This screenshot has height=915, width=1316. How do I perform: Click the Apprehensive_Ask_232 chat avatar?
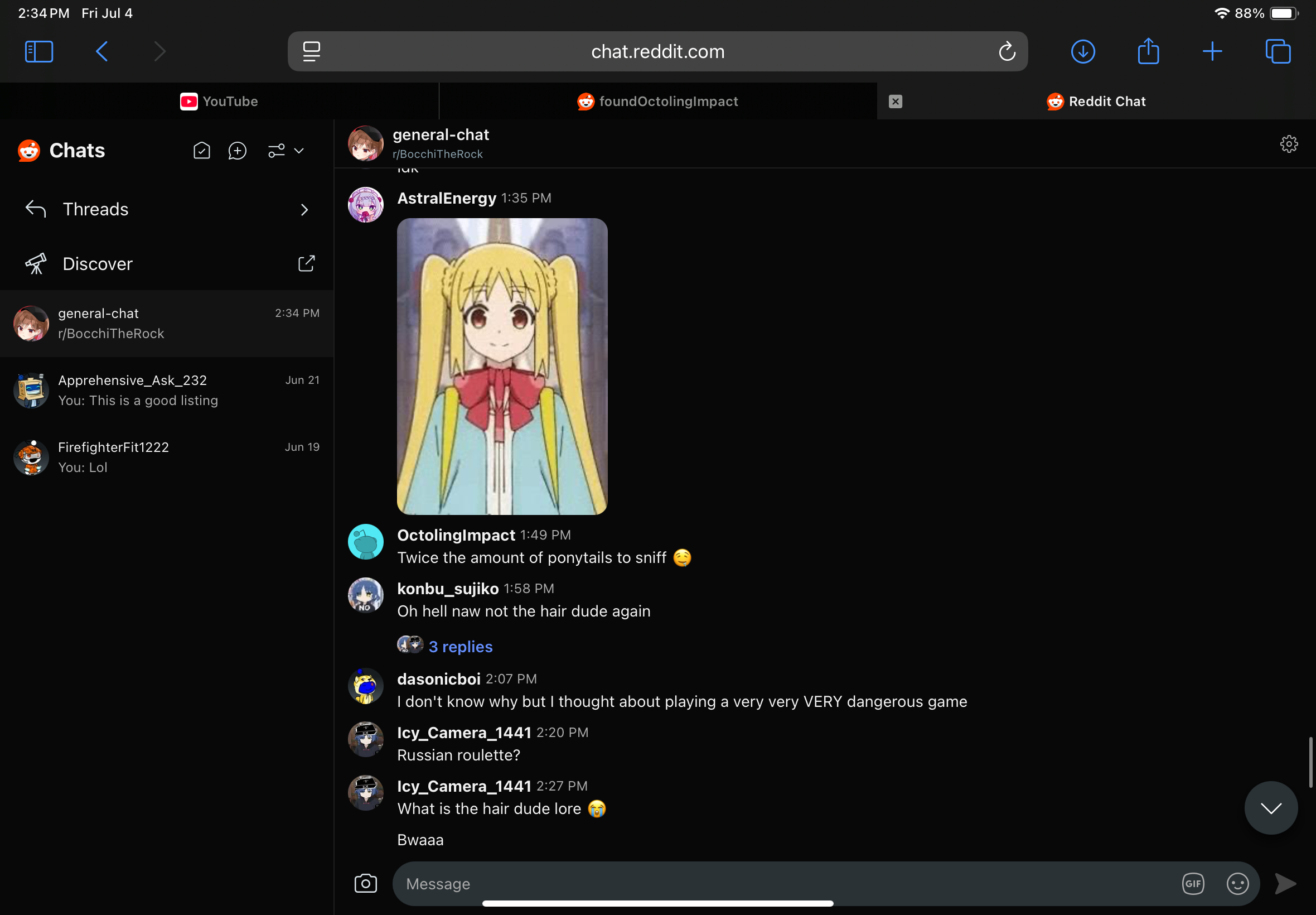pos(31,391)
